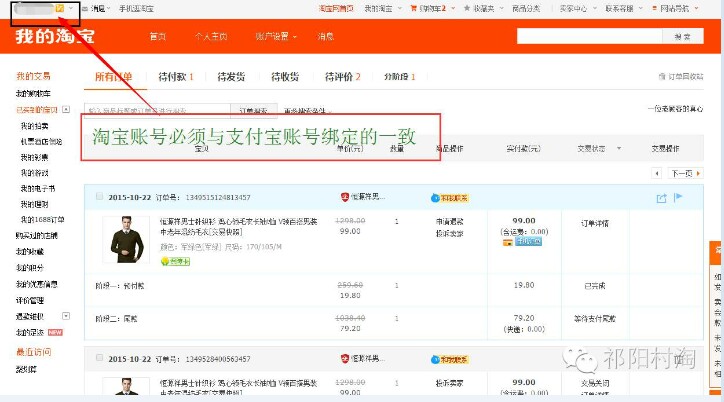This screenshot has height=402, width=724.
Task: Click the green badge under the first product
Action: pyautogui.click(x=175, y=262)
